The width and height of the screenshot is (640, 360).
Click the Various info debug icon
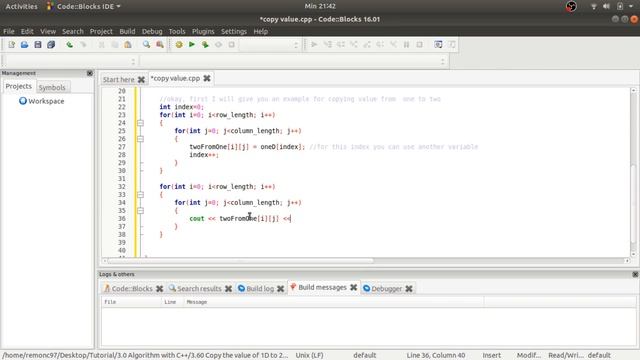(451, 44)
